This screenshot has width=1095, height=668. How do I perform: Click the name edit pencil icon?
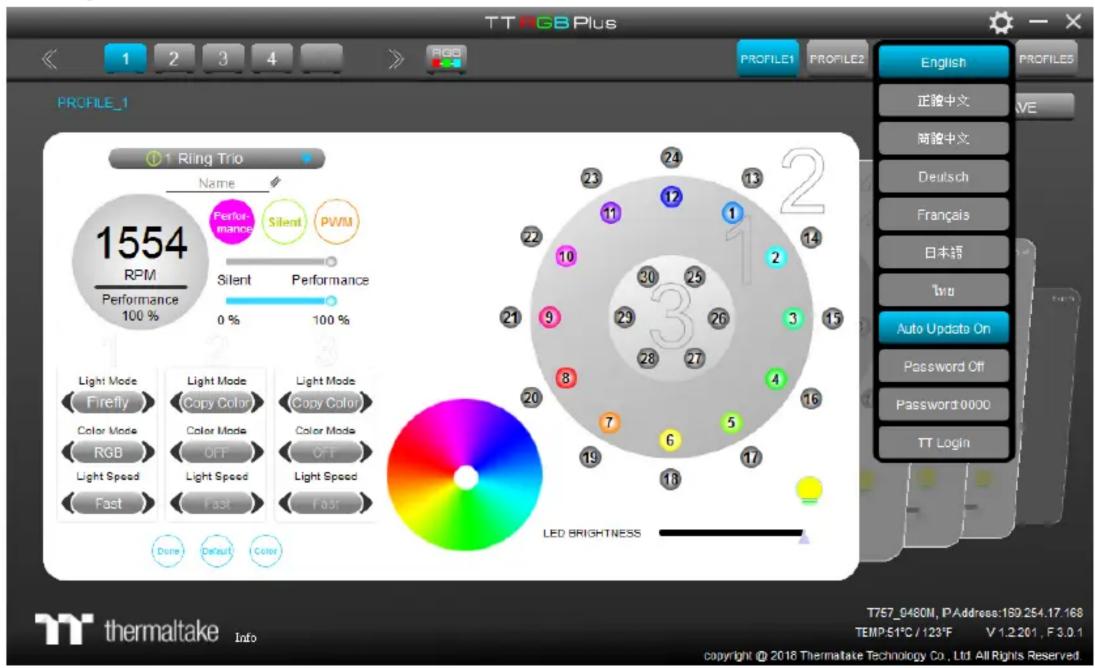[x=275, y=182]
